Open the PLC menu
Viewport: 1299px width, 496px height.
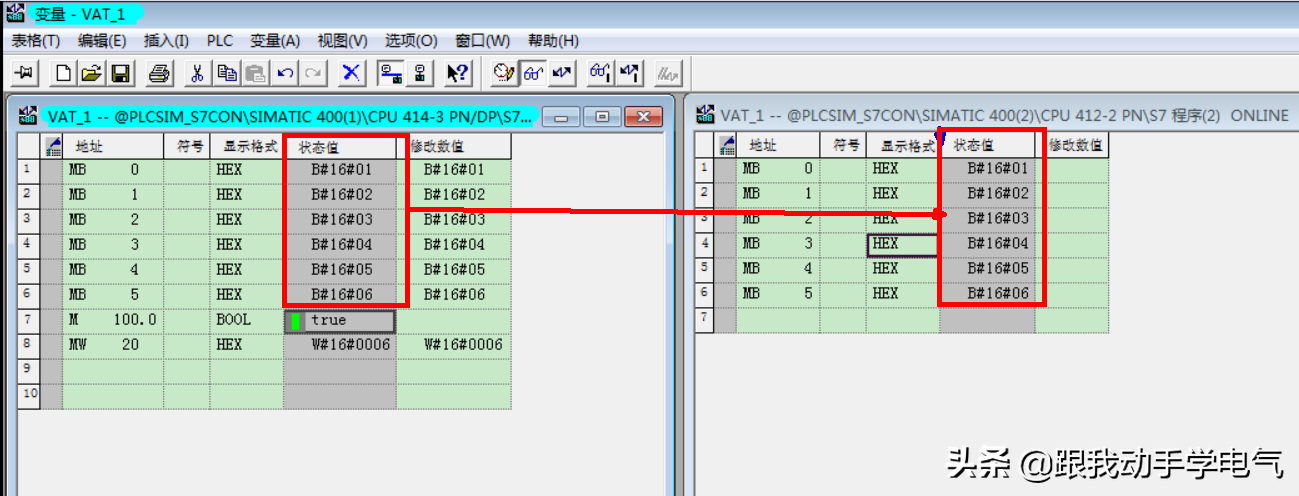tap(219, 41)
